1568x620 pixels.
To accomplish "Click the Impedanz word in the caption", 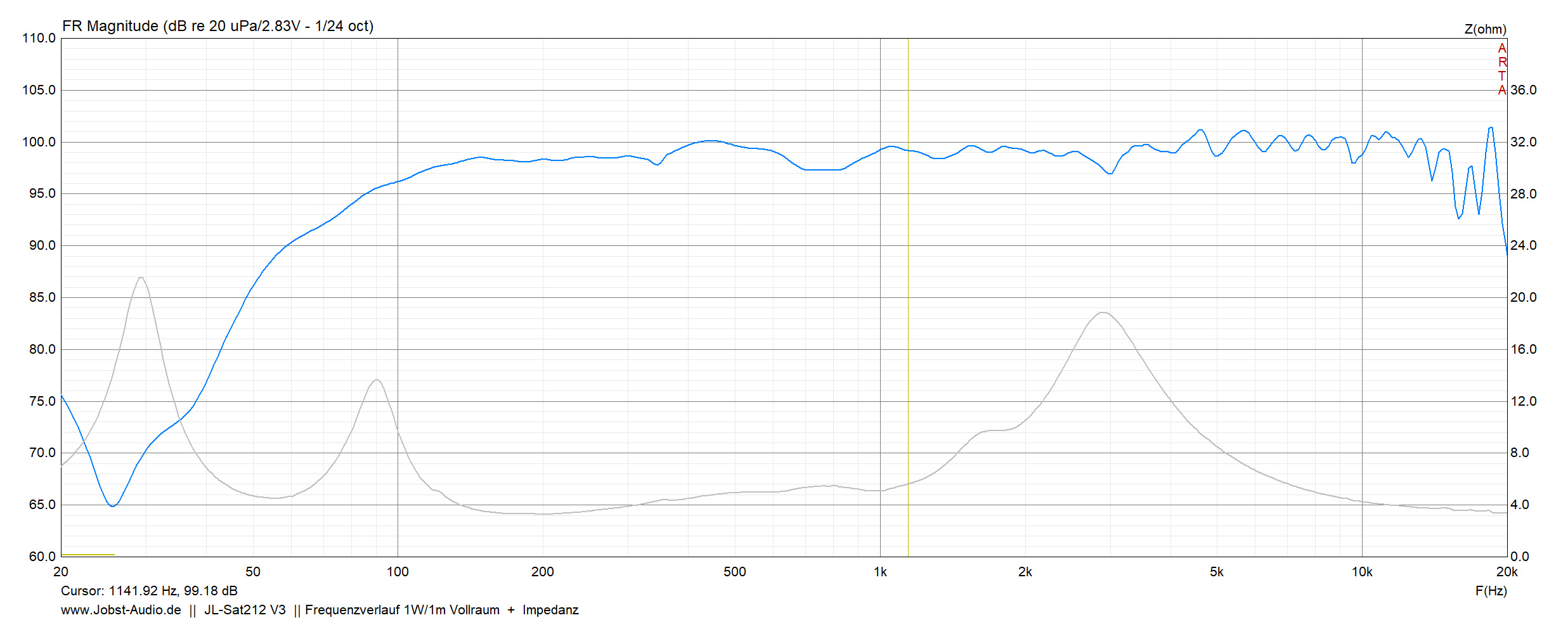I will tap(550, 610).
